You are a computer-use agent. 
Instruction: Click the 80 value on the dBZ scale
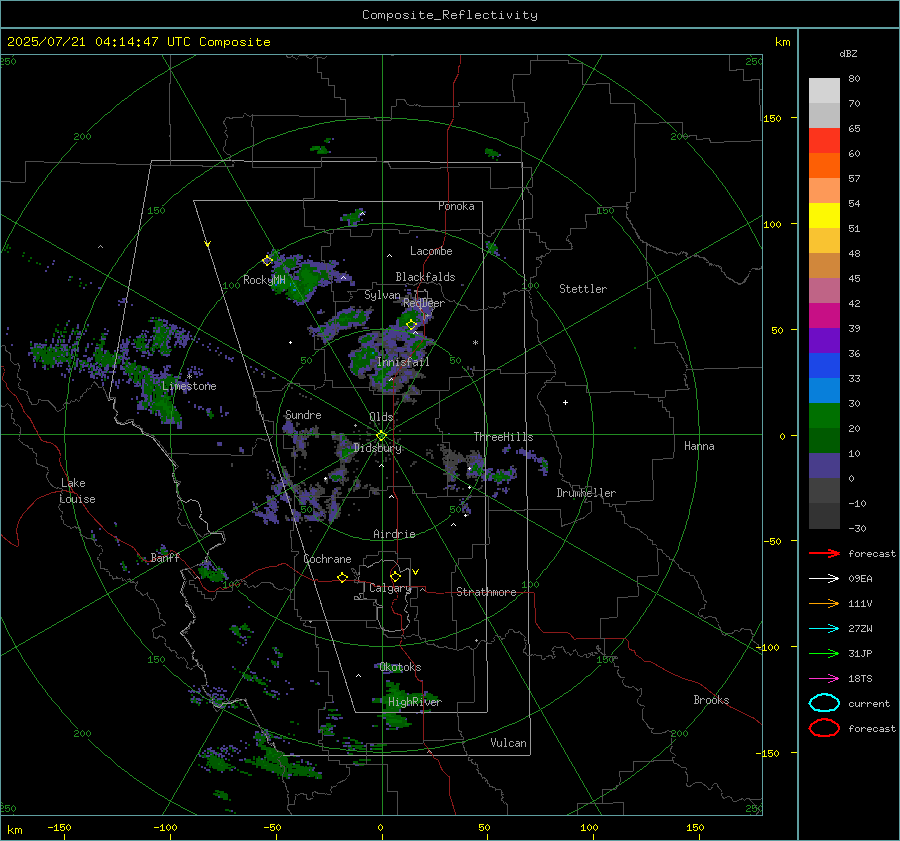854,79
